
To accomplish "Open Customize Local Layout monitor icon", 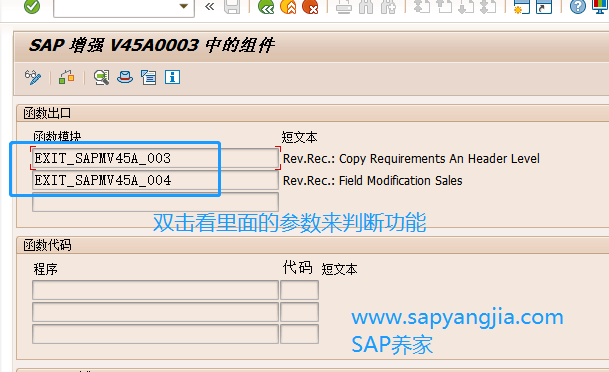I will pos(600,7).
